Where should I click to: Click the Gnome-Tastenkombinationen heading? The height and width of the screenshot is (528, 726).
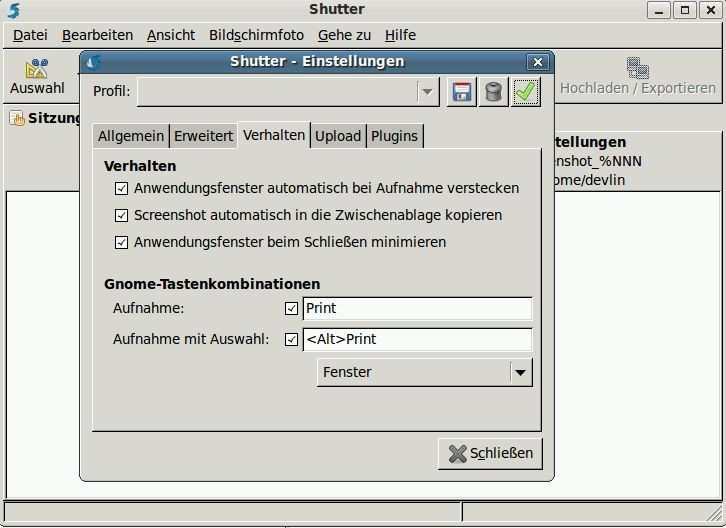click(212, 284)
